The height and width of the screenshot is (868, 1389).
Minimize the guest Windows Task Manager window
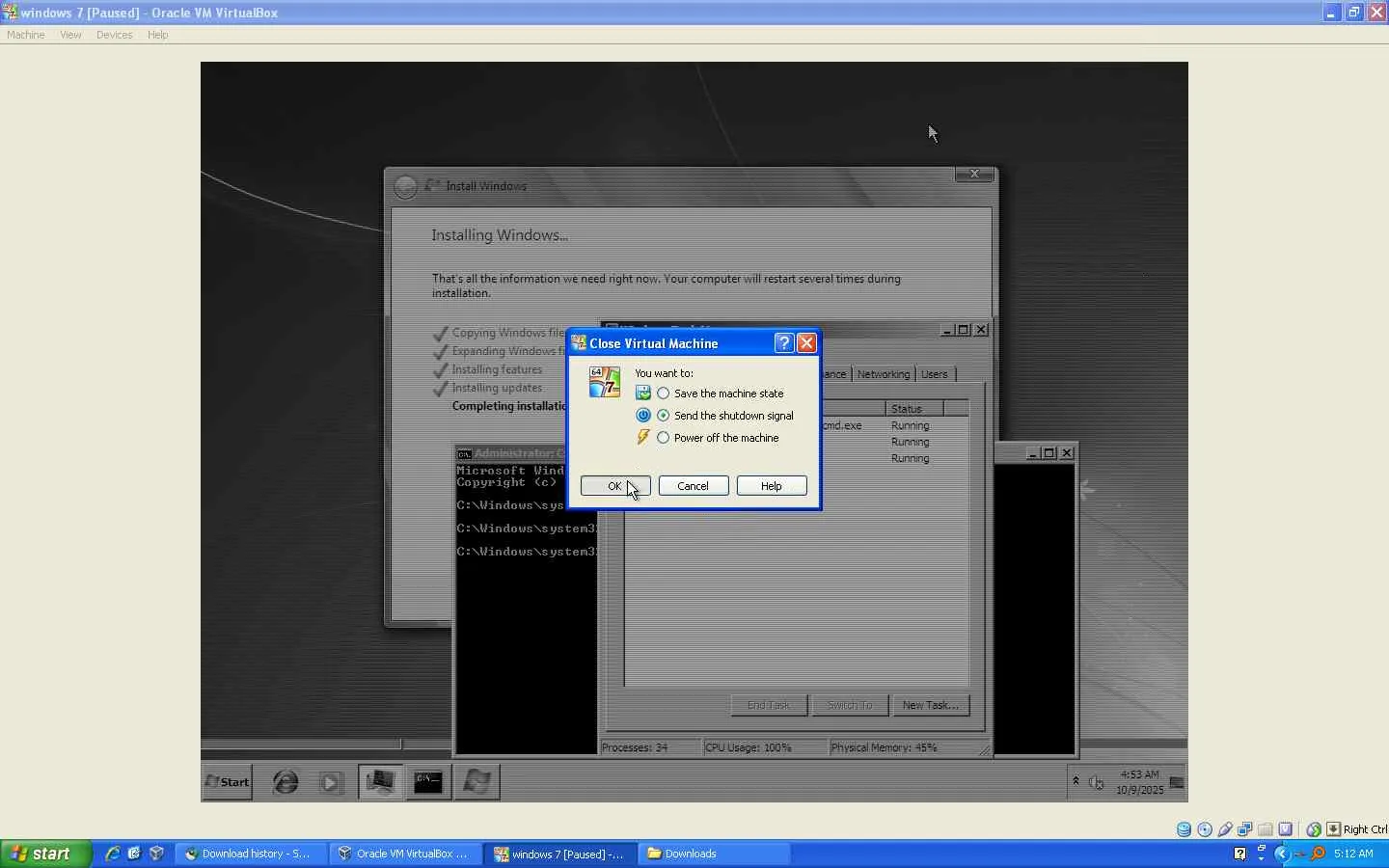(947, 330)
